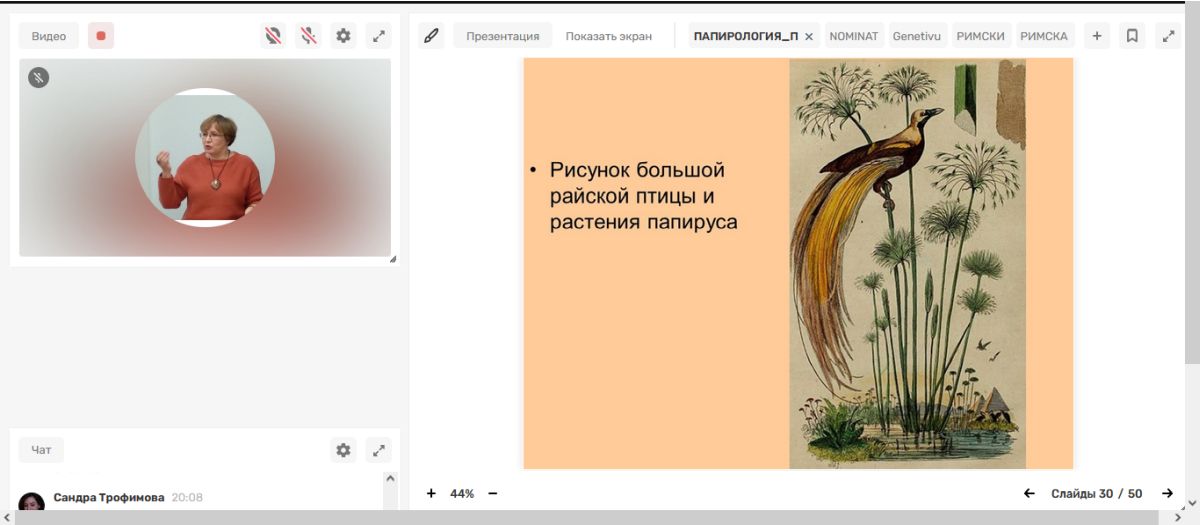This screenshot has height=525, width=1200.
Task: Click the Видео panel label
Action: pyautogui.click(x=49, y=36)
